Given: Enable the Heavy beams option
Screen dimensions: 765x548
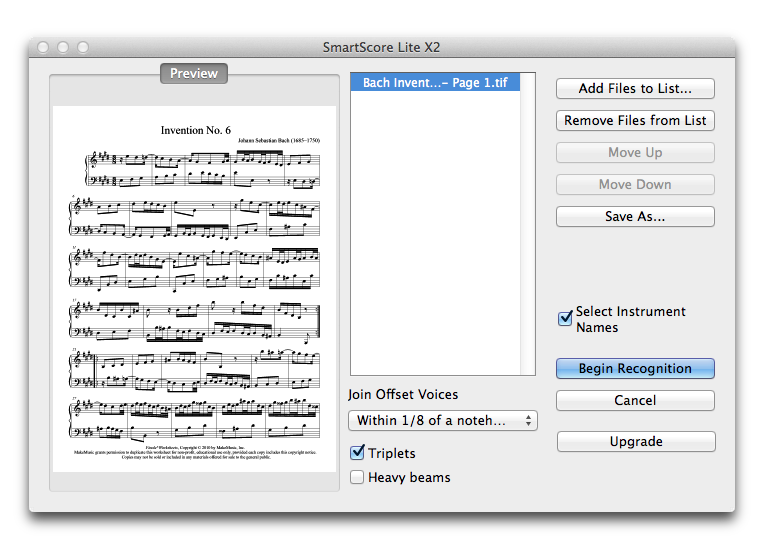Looking at the screenshot, I should point(357,477).
